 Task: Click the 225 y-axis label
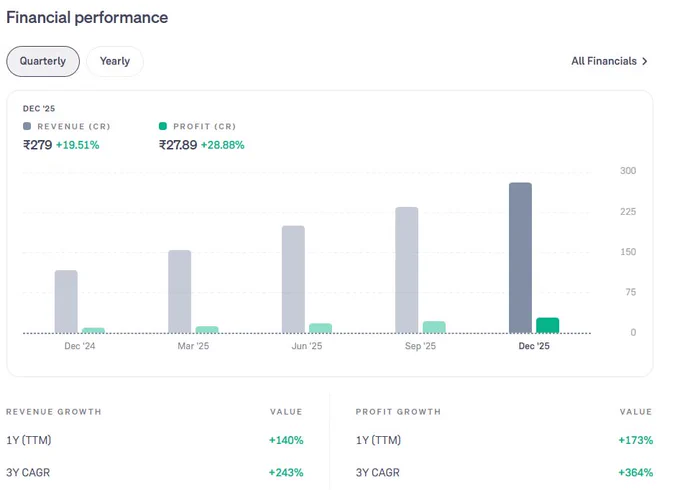click(x=628, y=212)
